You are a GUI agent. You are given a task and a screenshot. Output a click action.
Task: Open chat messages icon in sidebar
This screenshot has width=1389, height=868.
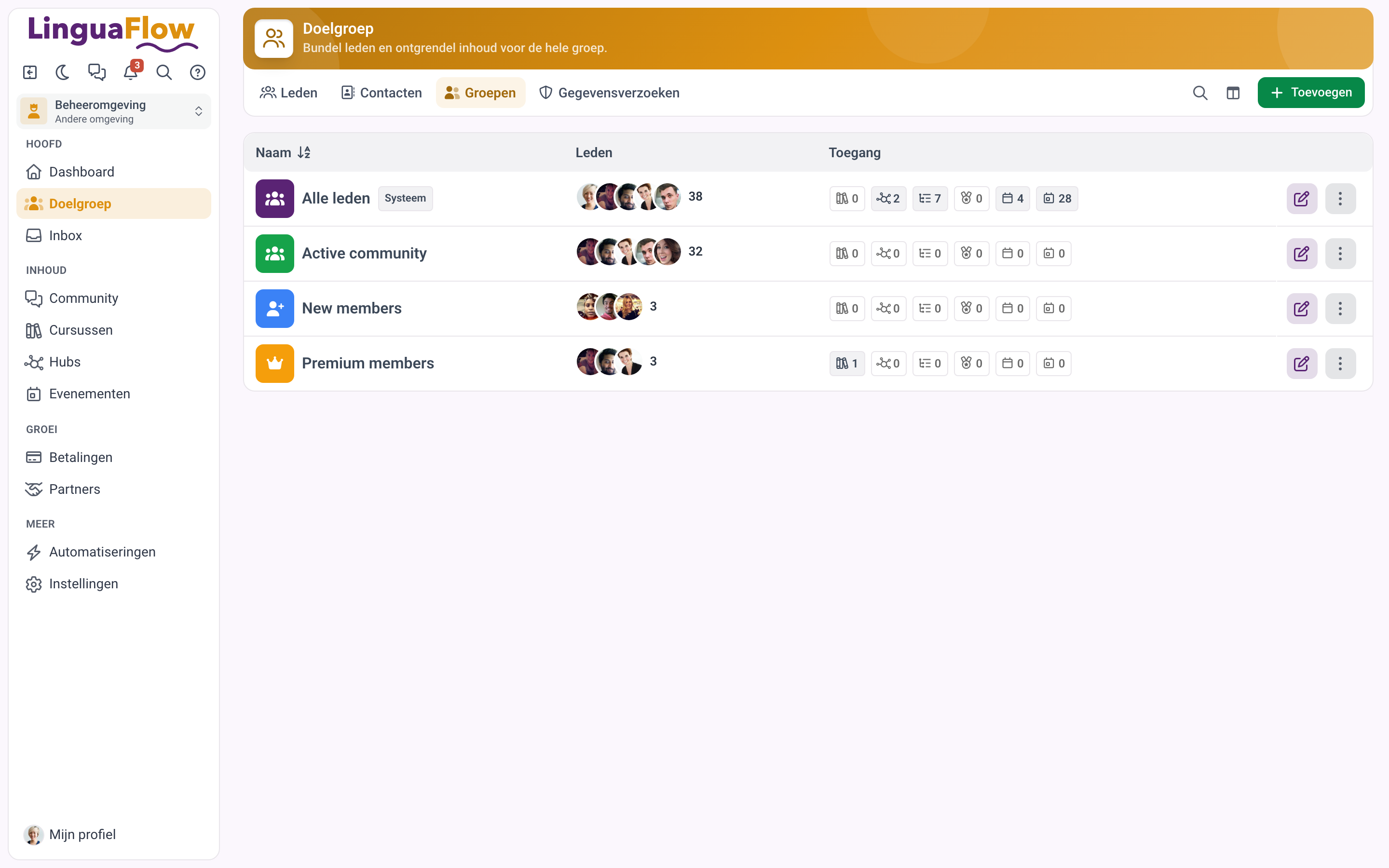[x=96, y=72]
